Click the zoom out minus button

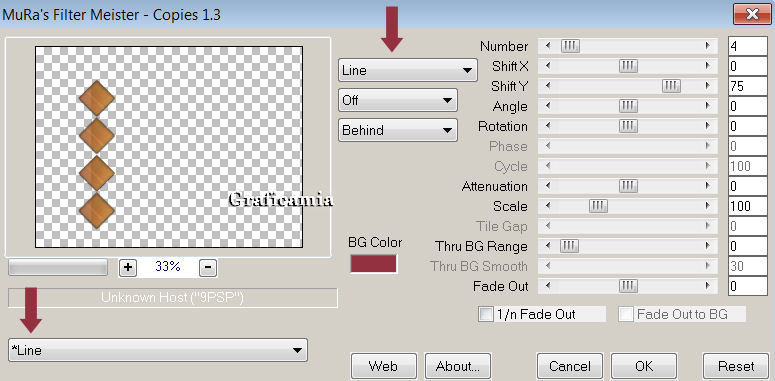pyautogui.click(x=208, y=267)
